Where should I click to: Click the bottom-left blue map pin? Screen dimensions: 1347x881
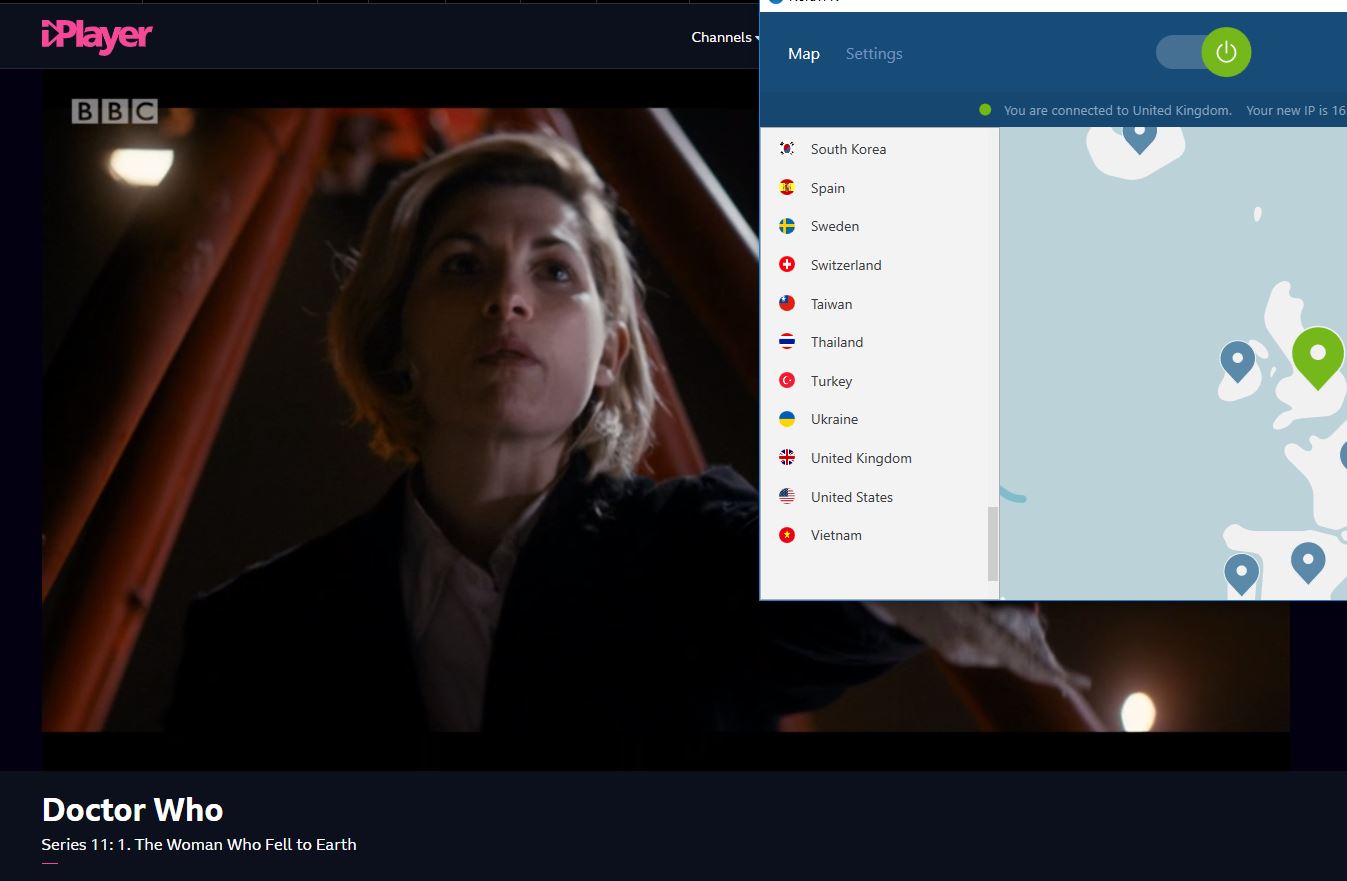(1241, 574)
